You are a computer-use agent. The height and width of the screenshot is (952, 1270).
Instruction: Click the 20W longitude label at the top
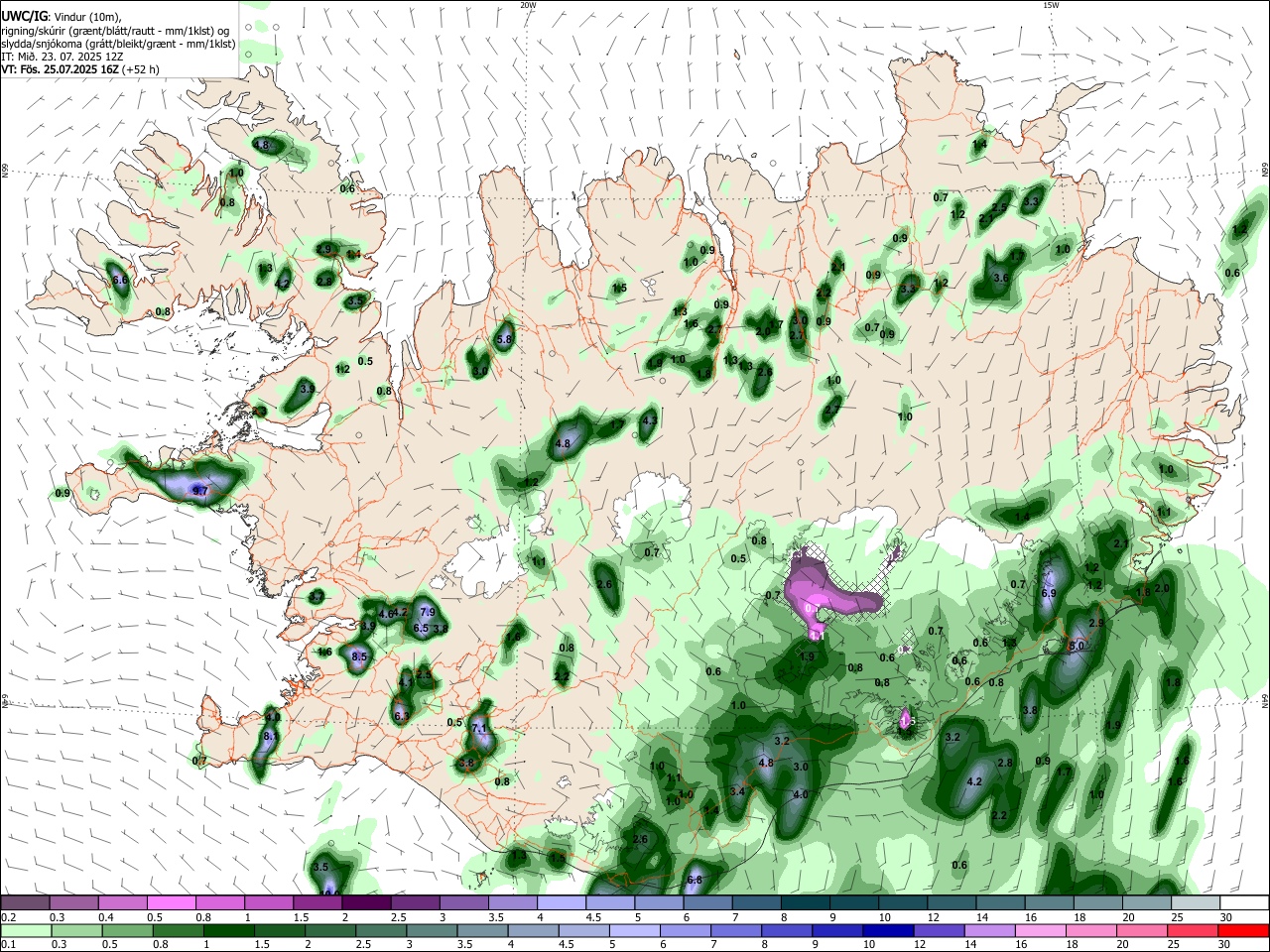[528, 5]
